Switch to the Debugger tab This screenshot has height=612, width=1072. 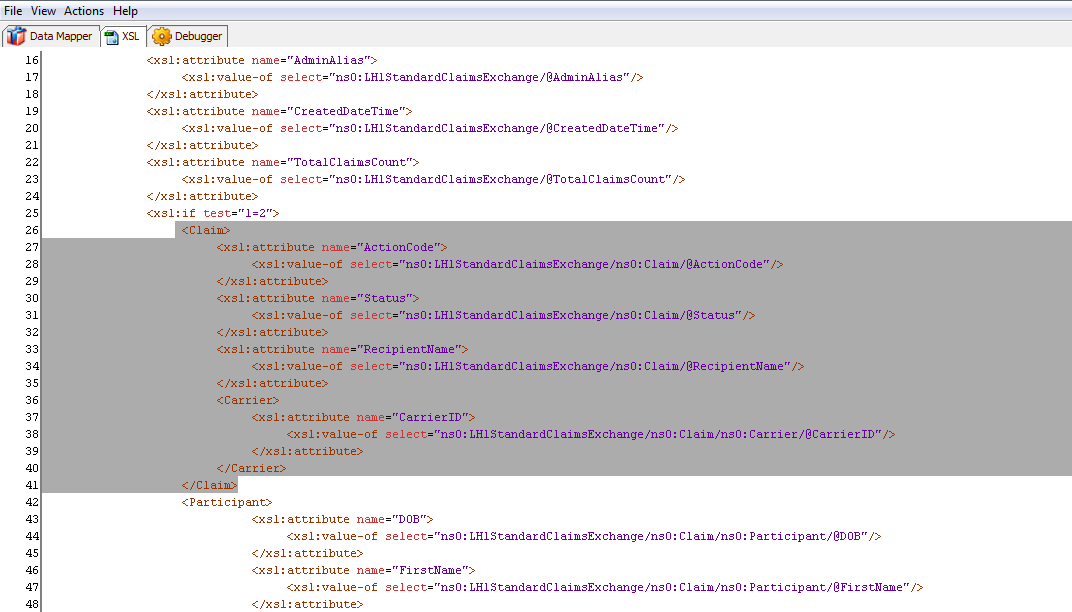187,36
